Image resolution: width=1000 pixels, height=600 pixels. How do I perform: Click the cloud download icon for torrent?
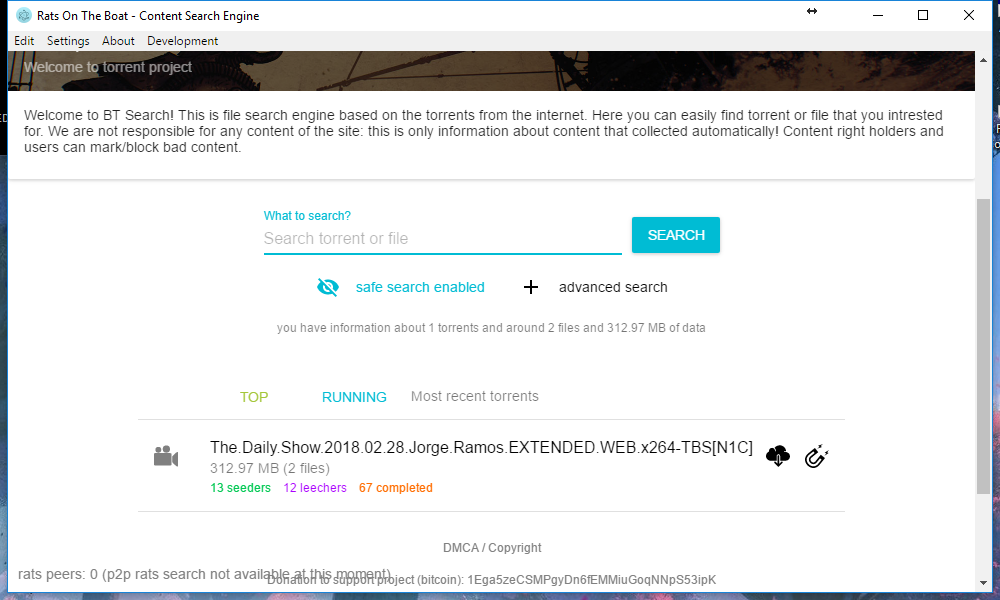pyautogui.click(x=778, y=457)
